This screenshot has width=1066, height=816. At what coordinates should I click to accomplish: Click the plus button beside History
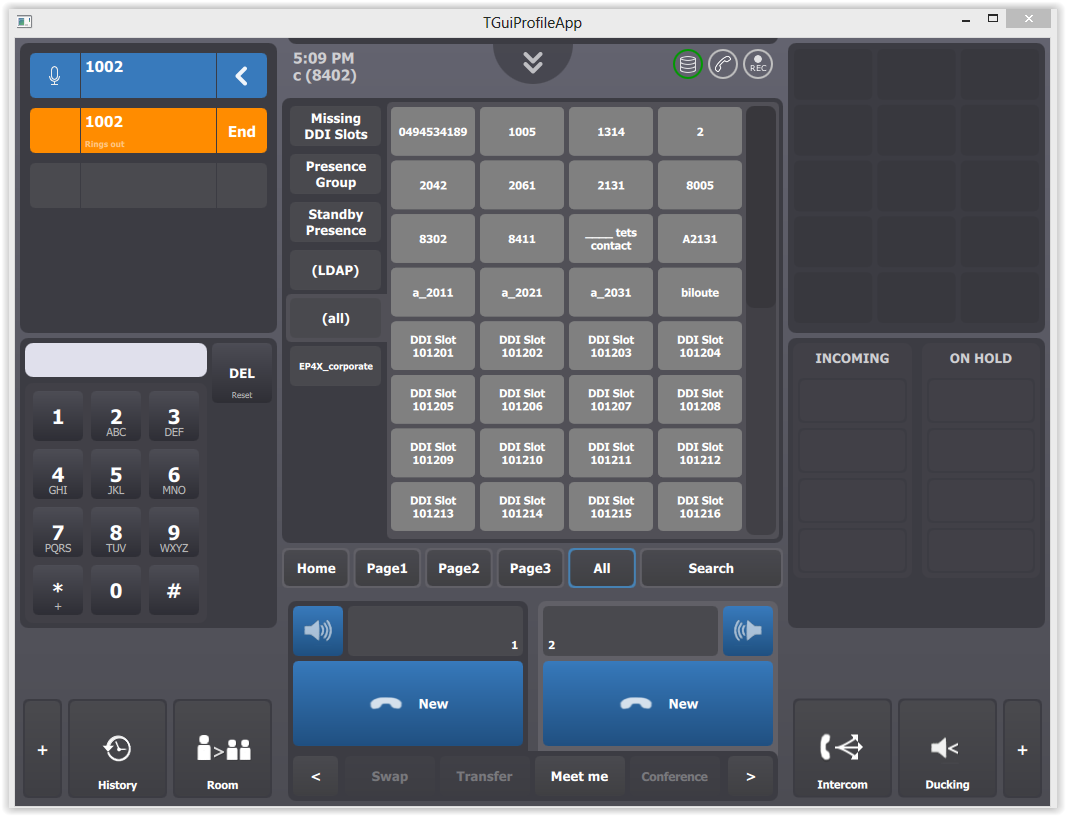[43, 749]
